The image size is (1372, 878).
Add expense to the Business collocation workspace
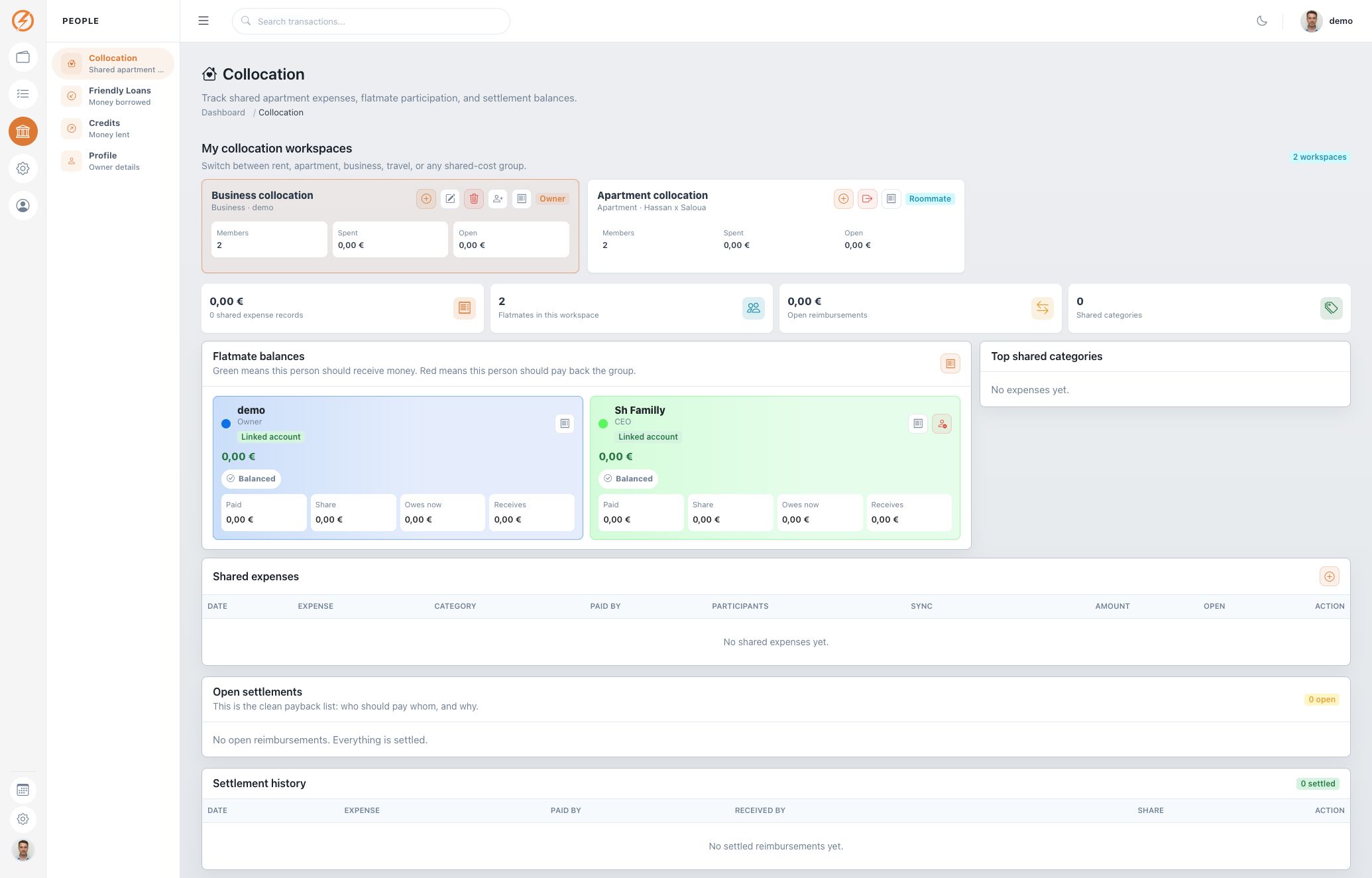tap(426, 198)
